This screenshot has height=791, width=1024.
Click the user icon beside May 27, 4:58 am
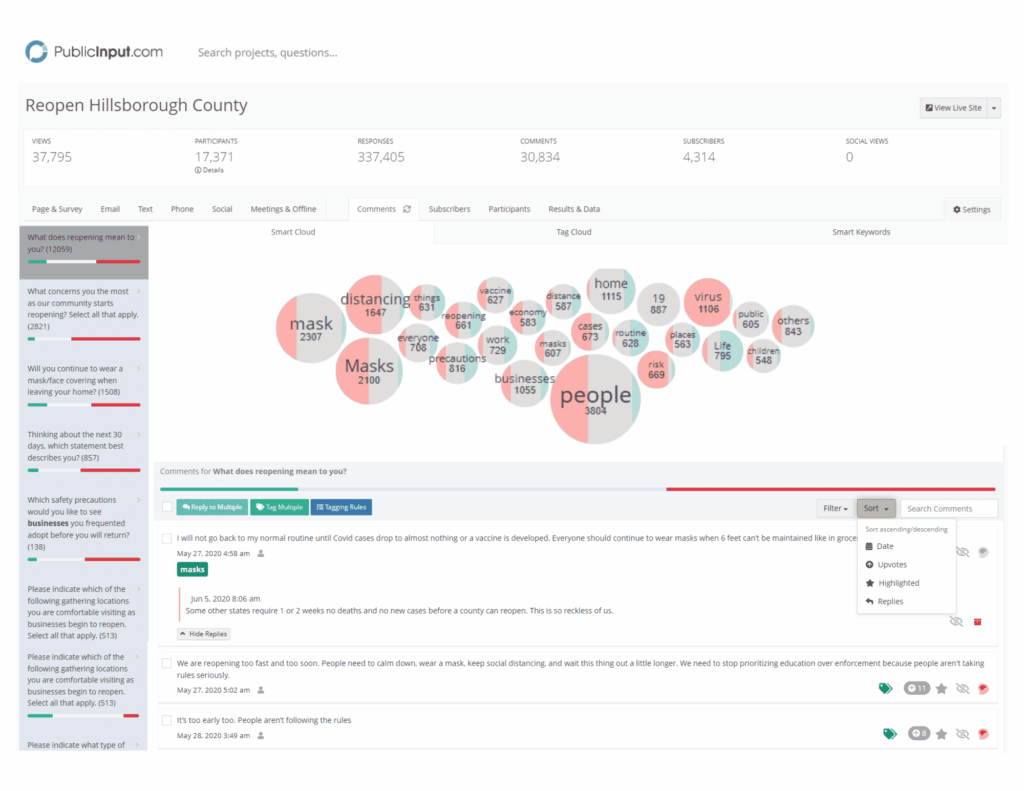click(261, 553)
